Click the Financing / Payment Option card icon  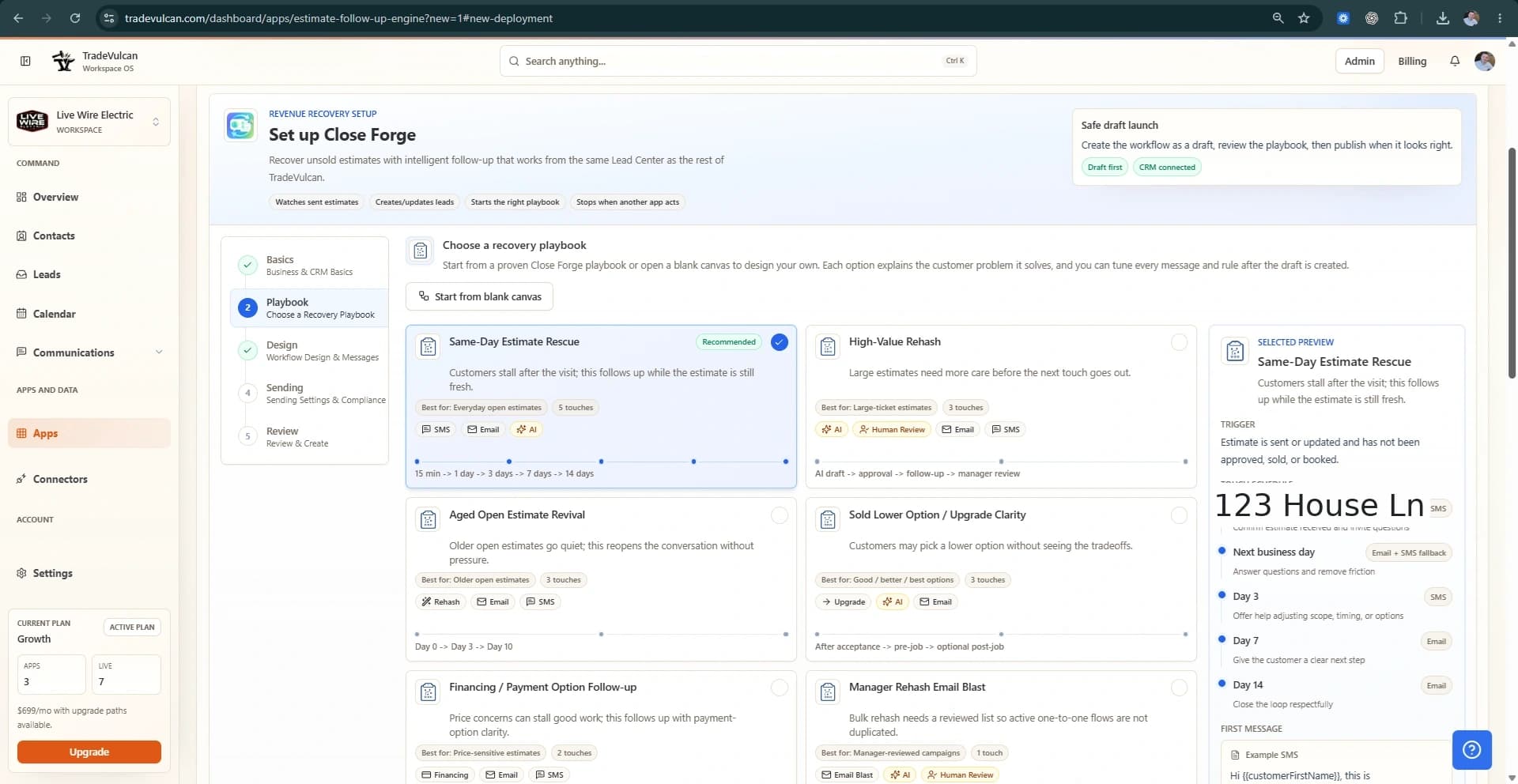(x=428, y=692)
